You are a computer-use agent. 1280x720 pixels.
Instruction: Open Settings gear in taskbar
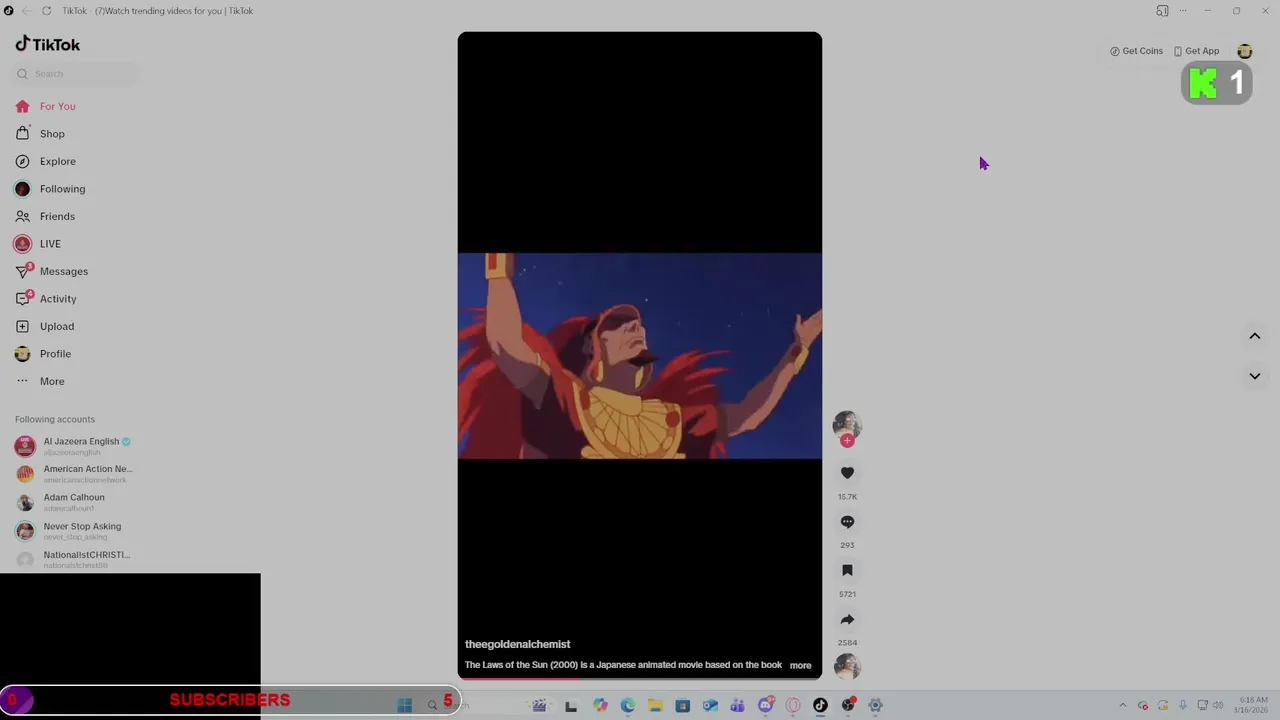(x=875, y=705)
